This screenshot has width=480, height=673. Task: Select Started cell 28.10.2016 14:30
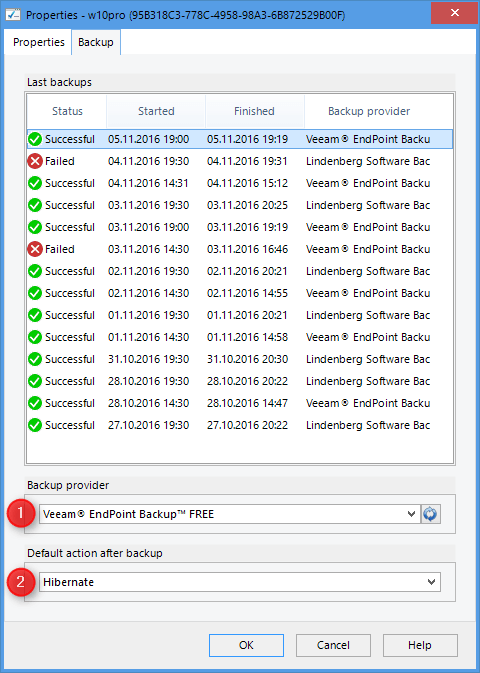point(149,403)
